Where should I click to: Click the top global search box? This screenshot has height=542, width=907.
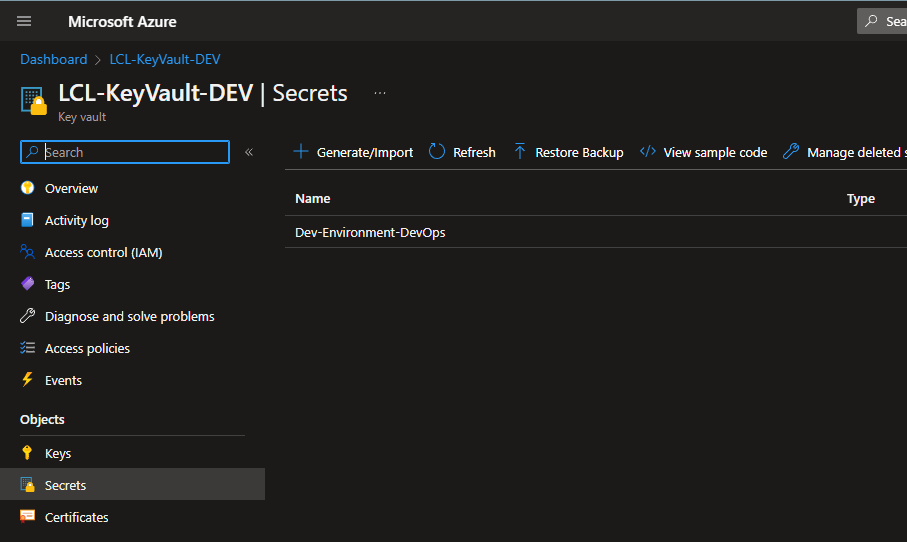[882, 21]
